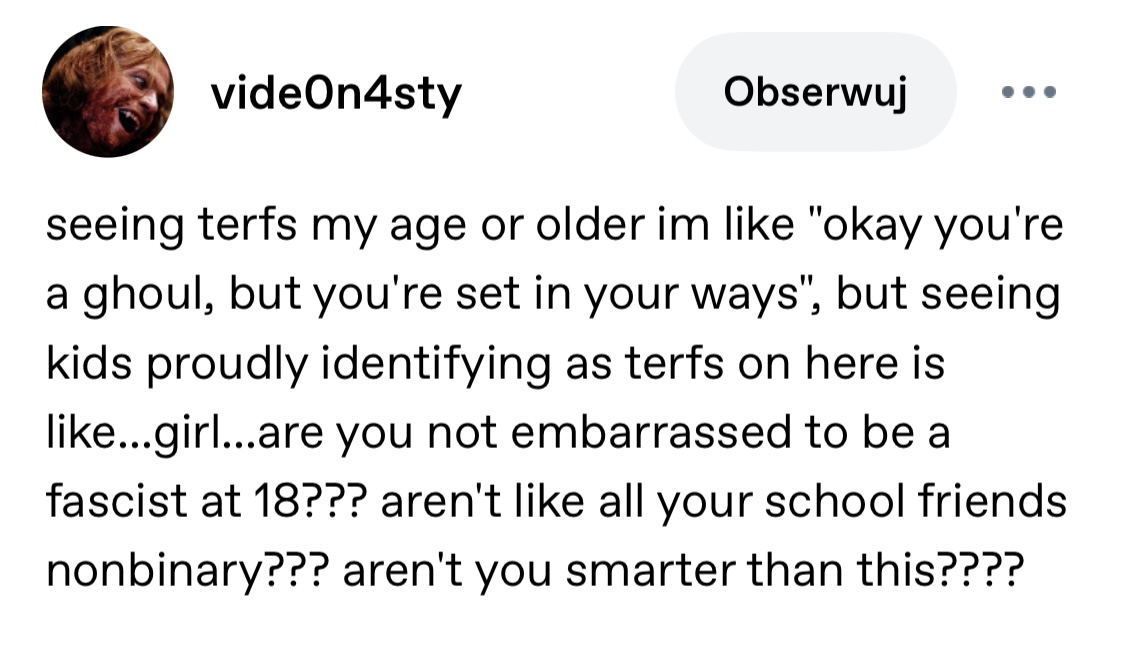Click the word "fascist" in the post

116,501
